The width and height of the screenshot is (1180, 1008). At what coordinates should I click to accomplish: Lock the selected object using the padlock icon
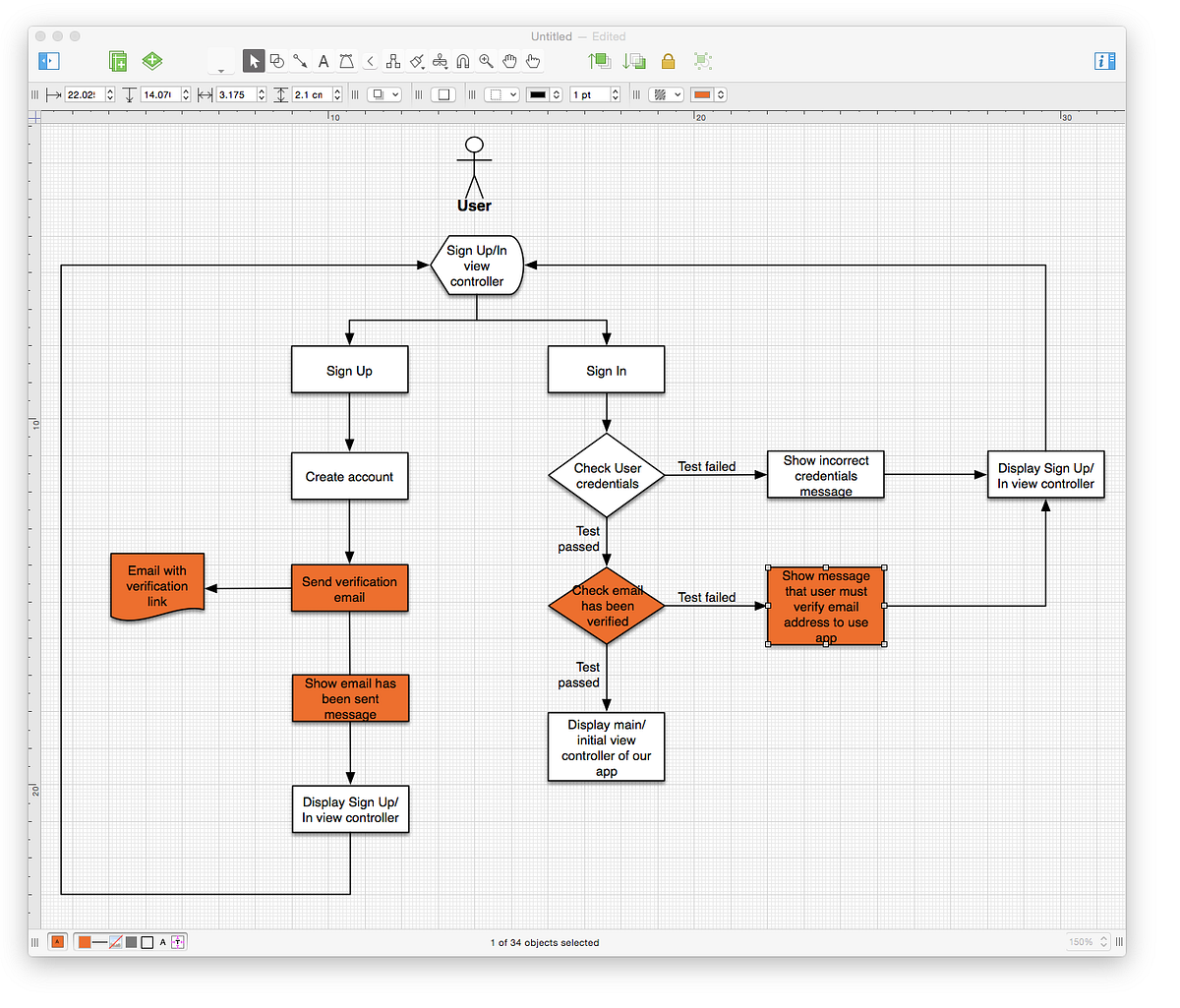(668, 61)
